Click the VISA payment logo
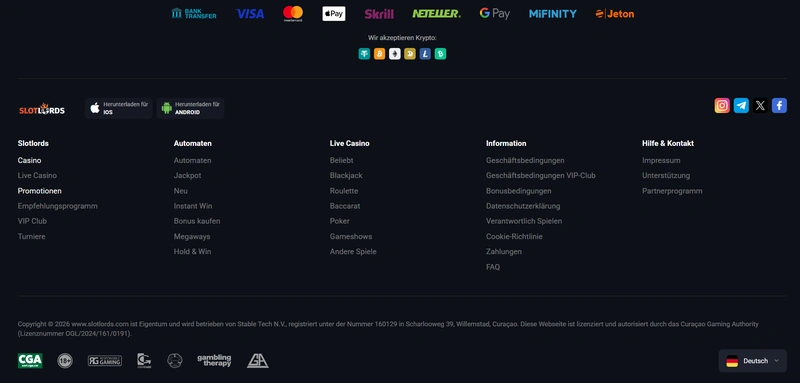 coord(250,14)
